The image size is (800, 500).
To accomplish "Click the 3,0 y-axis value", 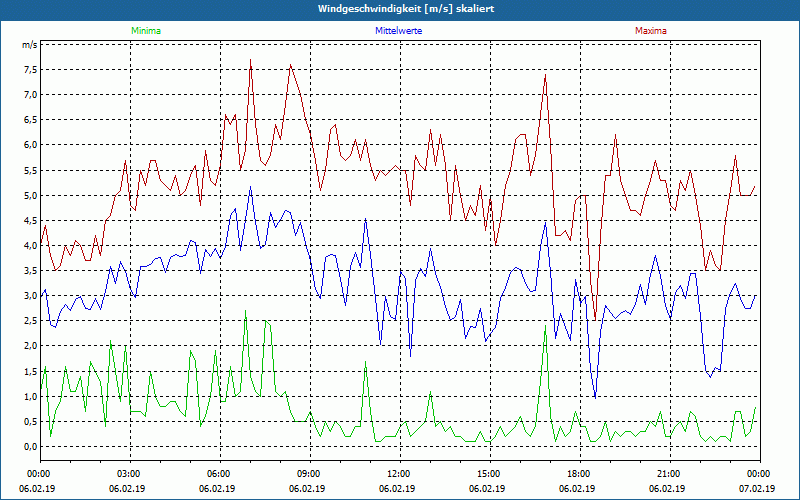I will click(x=31, y=296).
